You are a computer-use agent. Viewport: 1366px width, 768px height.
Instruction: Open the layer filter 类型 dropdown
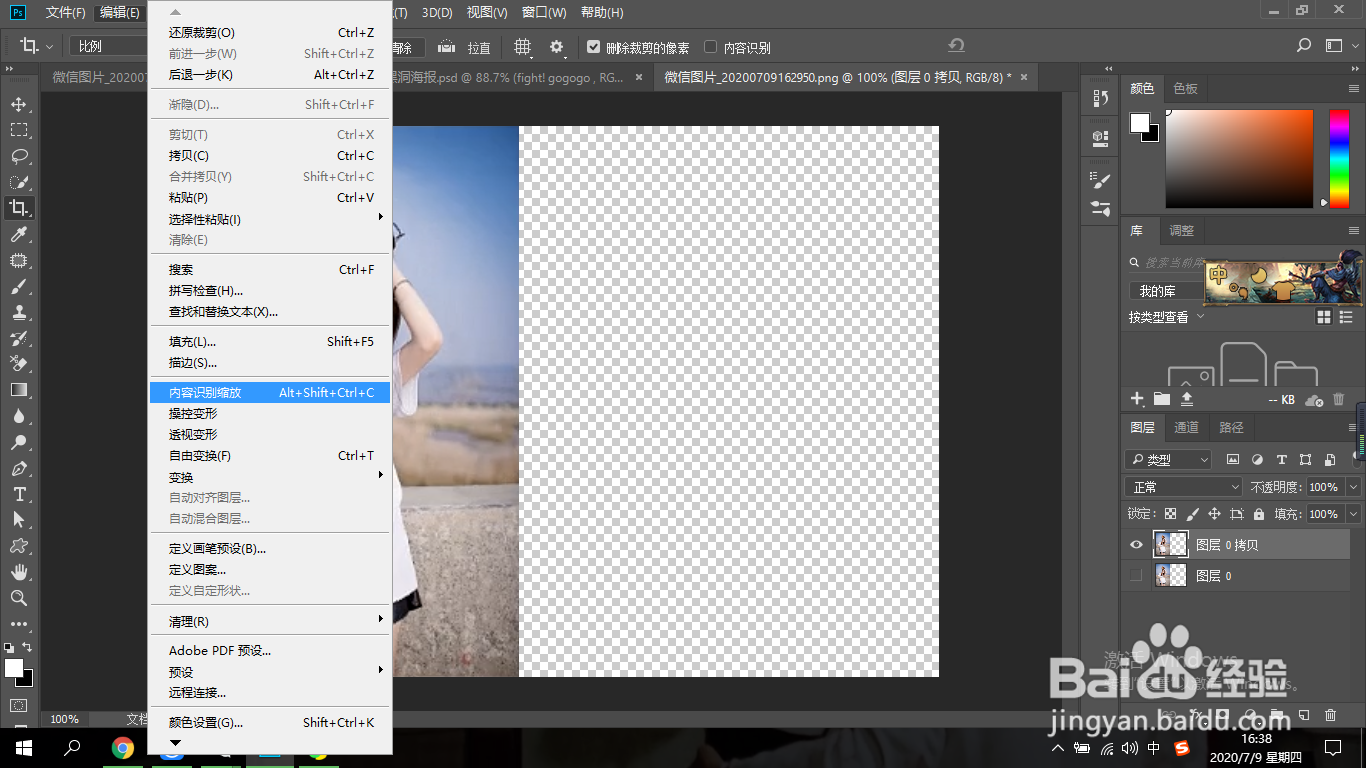(1168, 460)
